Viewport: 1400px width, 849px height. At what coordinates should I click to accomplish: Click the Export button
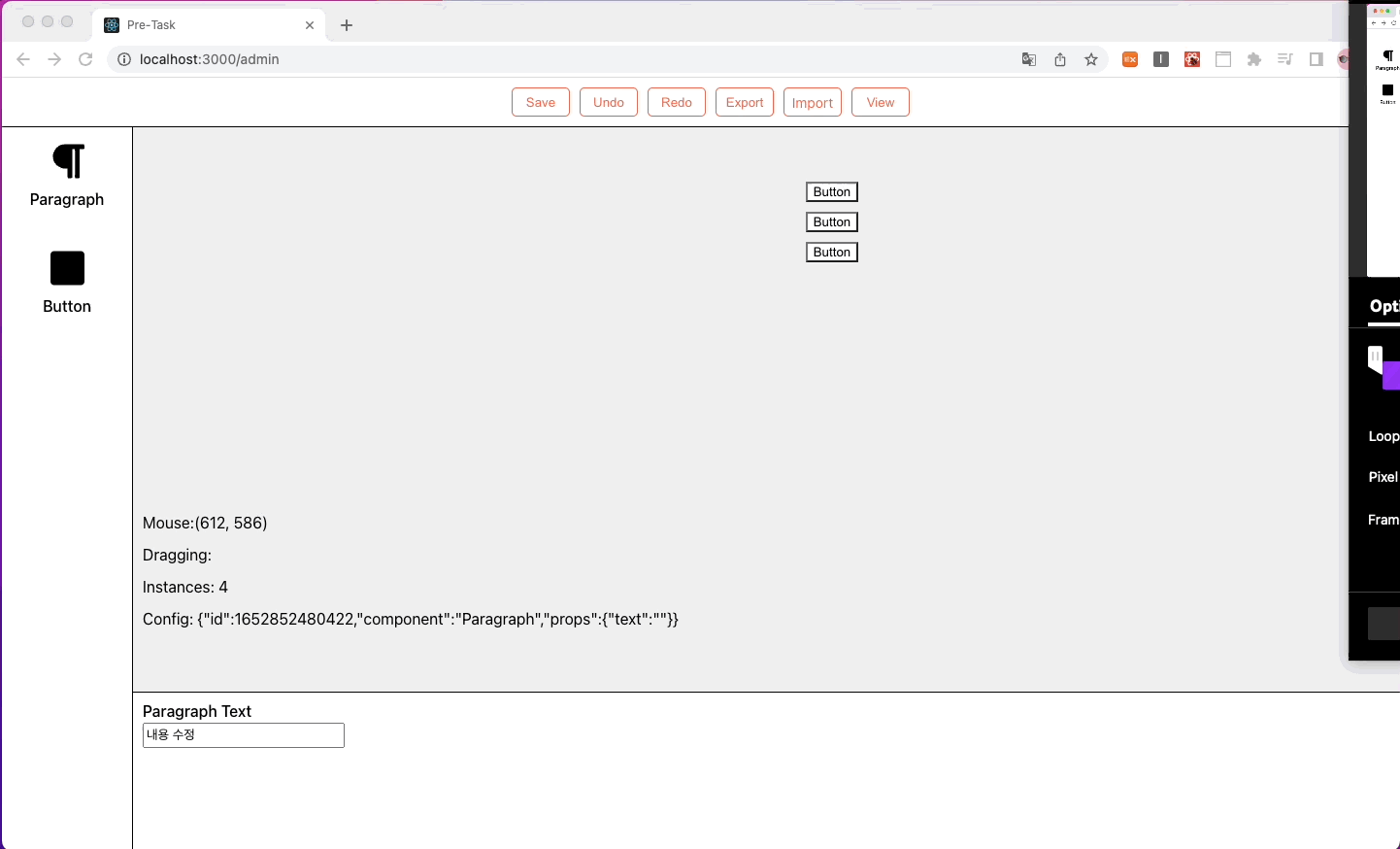pyautogui.click(x=744, y=101)
